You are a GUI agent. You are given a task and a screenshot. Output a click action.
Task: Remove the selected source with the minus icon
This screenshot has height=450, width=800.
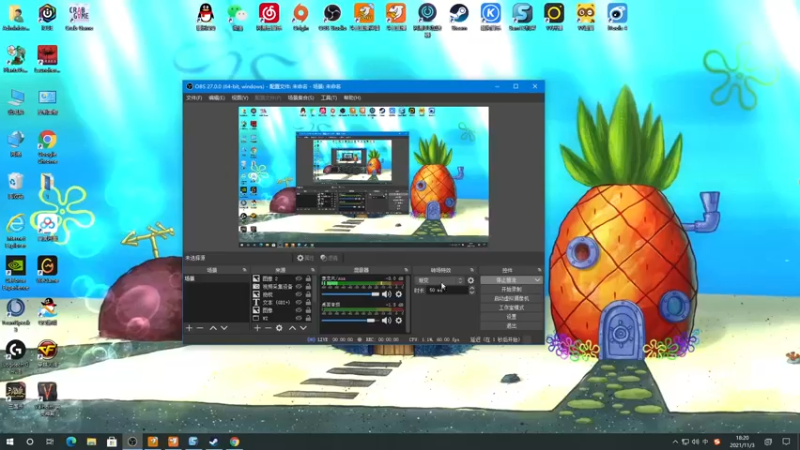(x=268, y=328)
